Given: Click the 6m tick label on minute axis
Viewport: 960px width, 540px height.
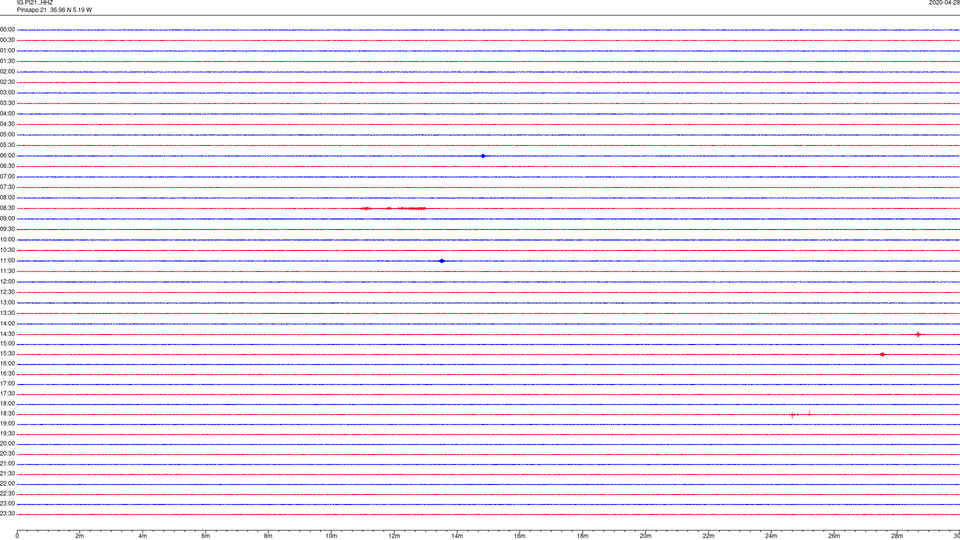Looking at the screenshot, I should tap(206, 536).
